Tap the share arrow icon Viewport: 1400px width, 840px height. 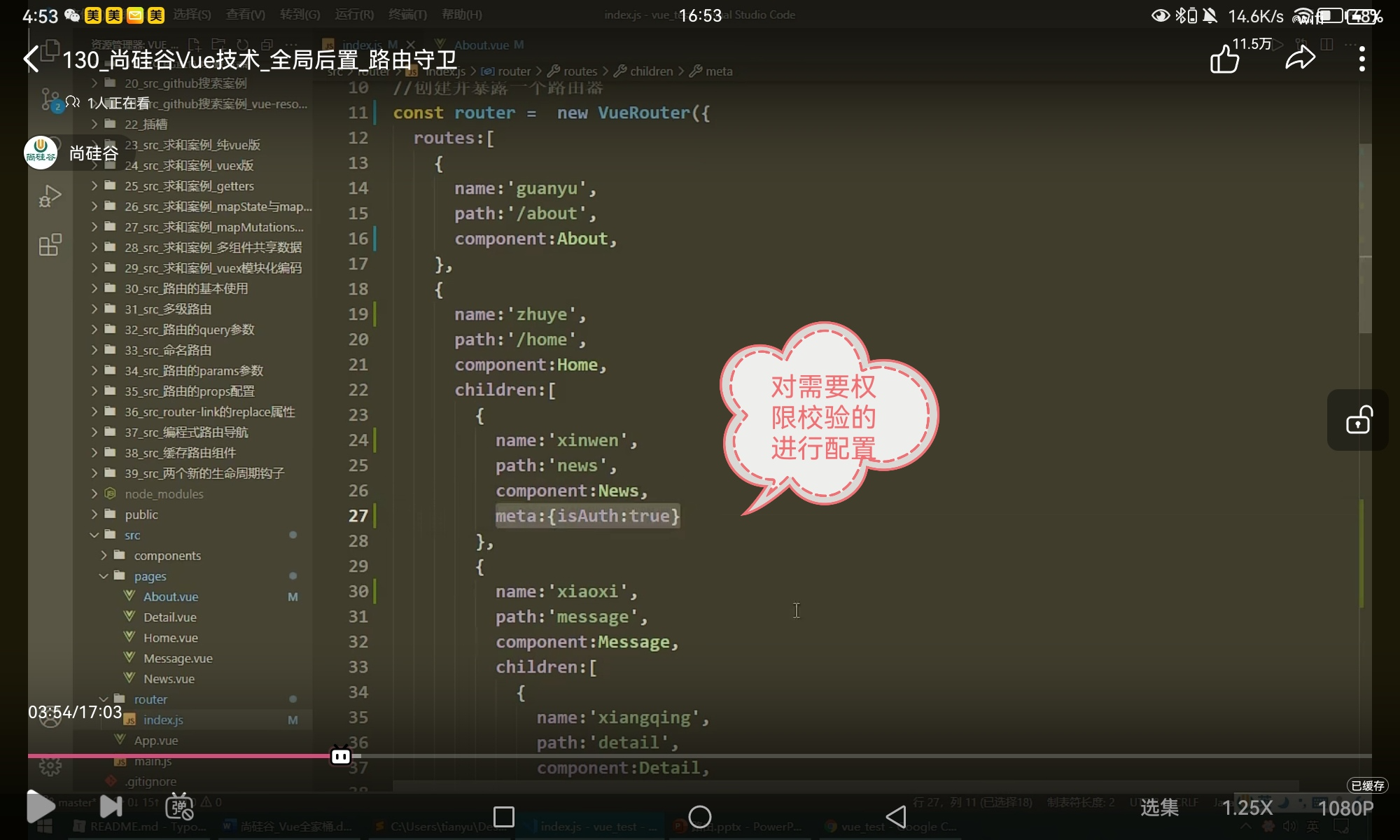1301,59
